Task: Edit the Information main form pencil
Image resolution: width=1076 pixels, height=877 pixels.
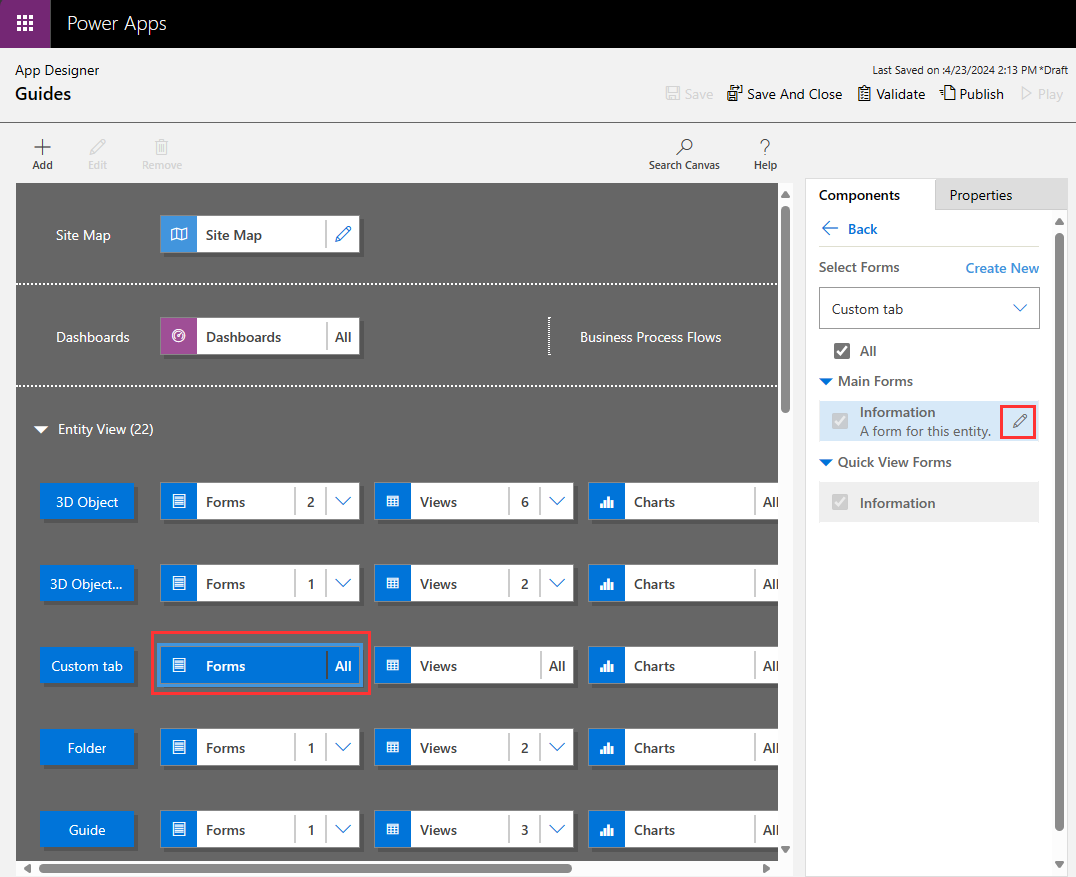Action: click(1019, 421)
